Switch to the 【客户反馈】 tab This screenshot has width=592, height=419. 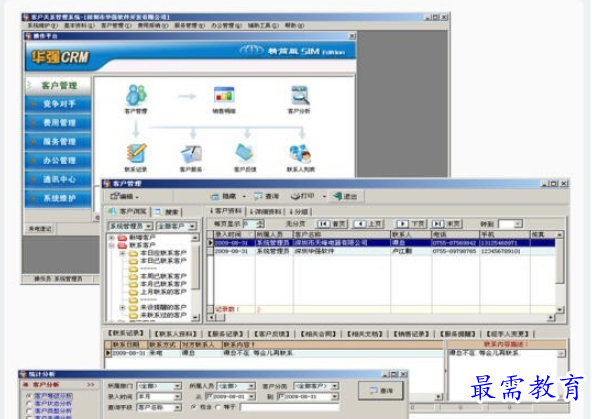tap(271, 334)
